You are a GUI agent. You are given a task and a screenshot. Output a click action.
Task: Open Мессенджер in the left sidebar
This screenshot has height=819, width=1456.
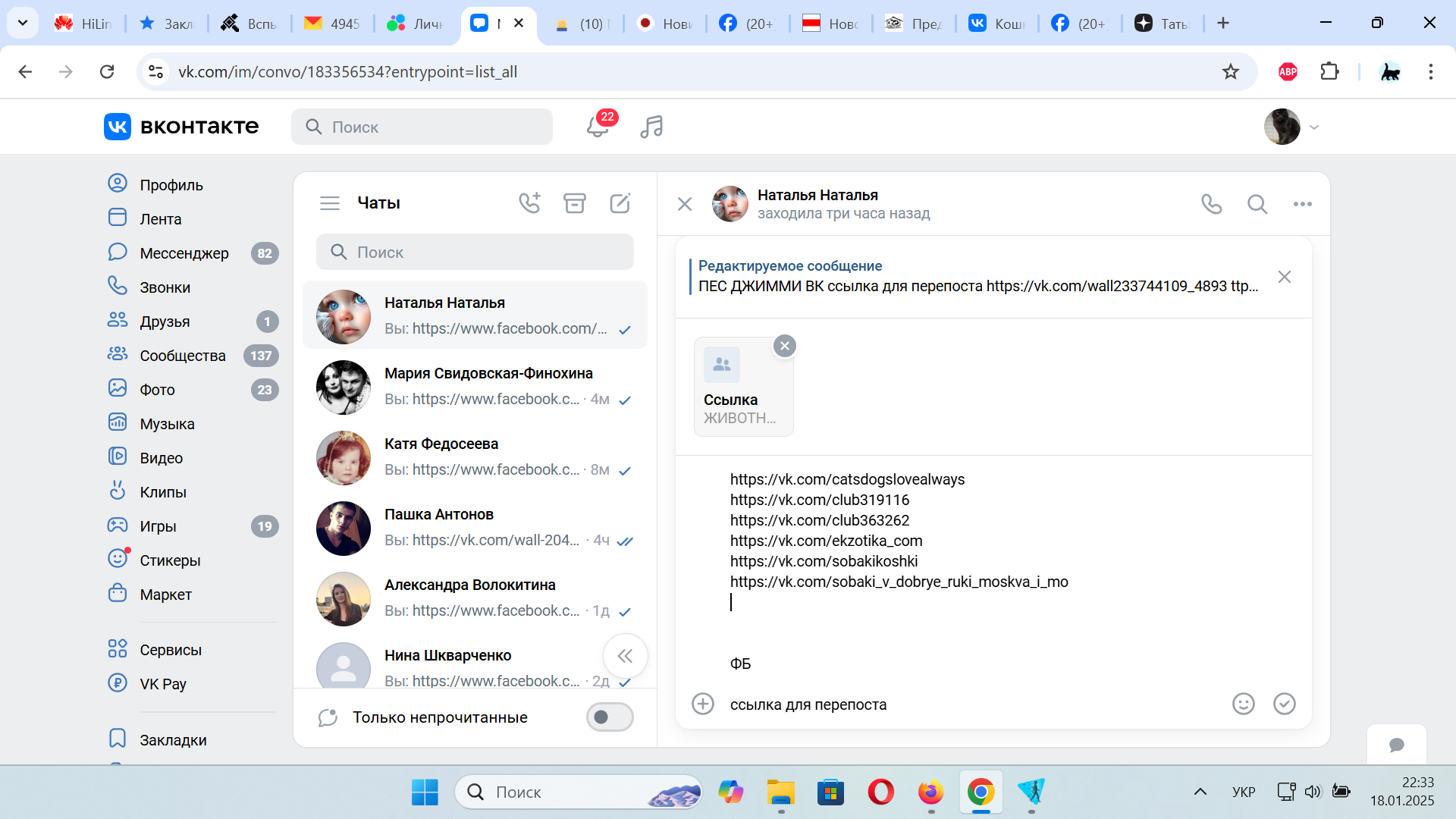[184, 253]
